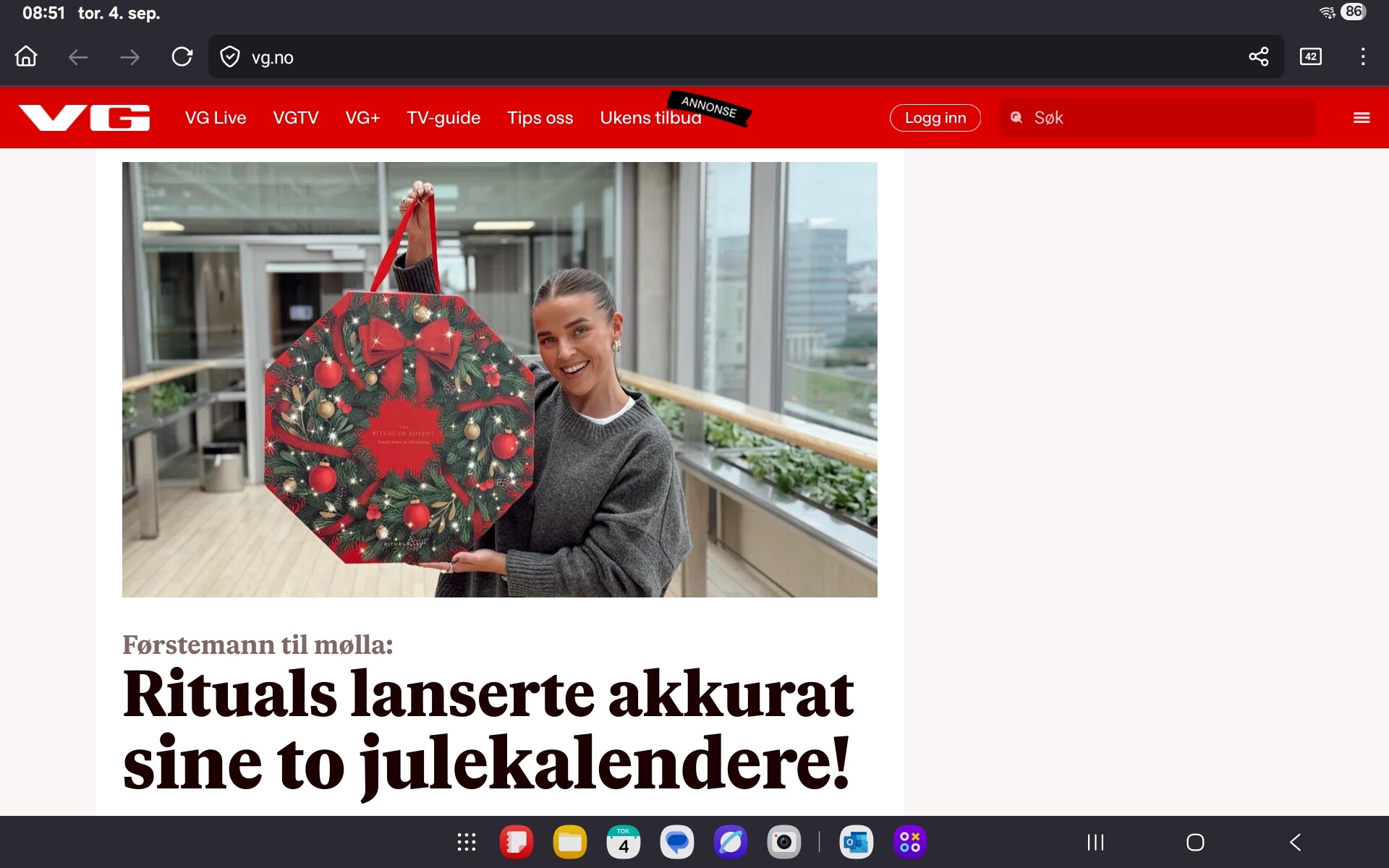This screenshot has height=868, width=1389.
Task: Open the browser three-dot menu
Action: click(x=1363, y=56)
